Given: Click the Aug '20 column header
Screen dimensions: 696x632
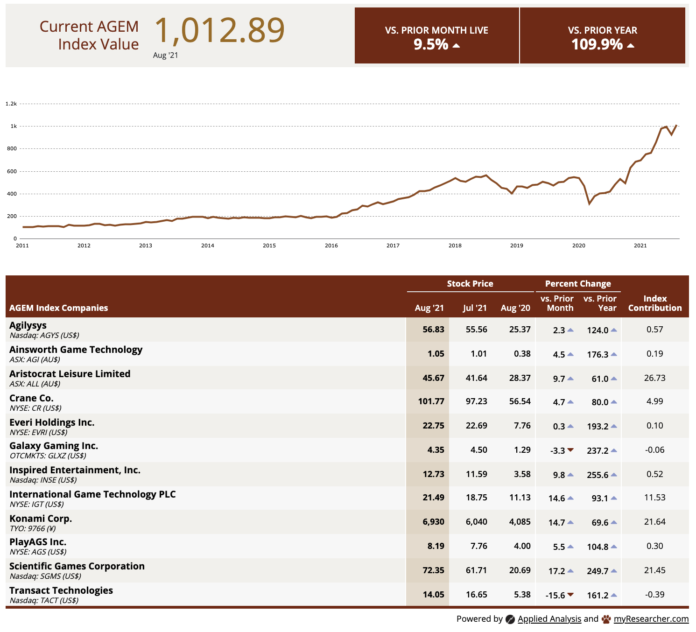Looking at the screenshot, I should tap(515, 308).
